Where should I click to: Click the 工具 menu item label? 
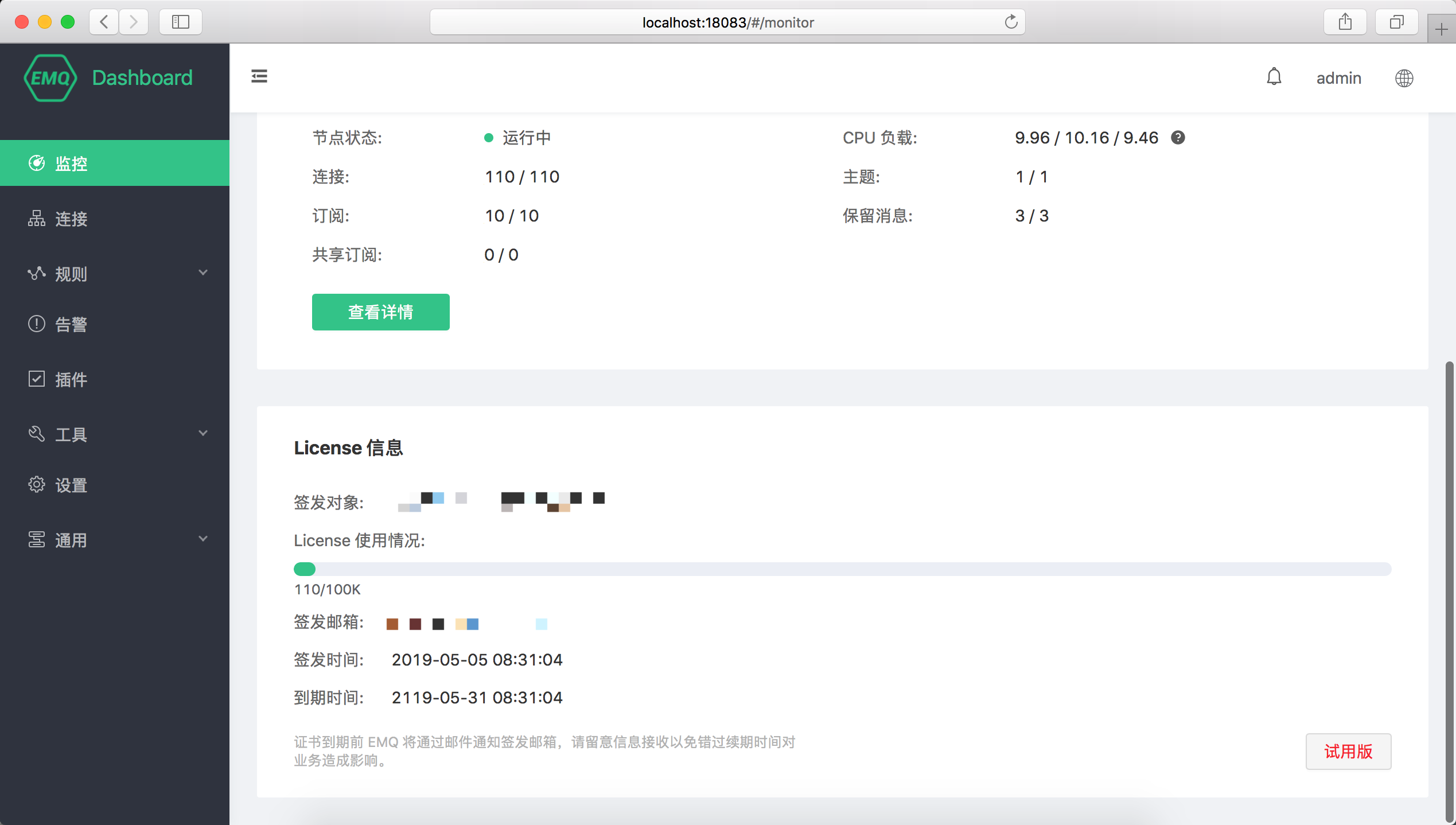click(x=71, y=434)
